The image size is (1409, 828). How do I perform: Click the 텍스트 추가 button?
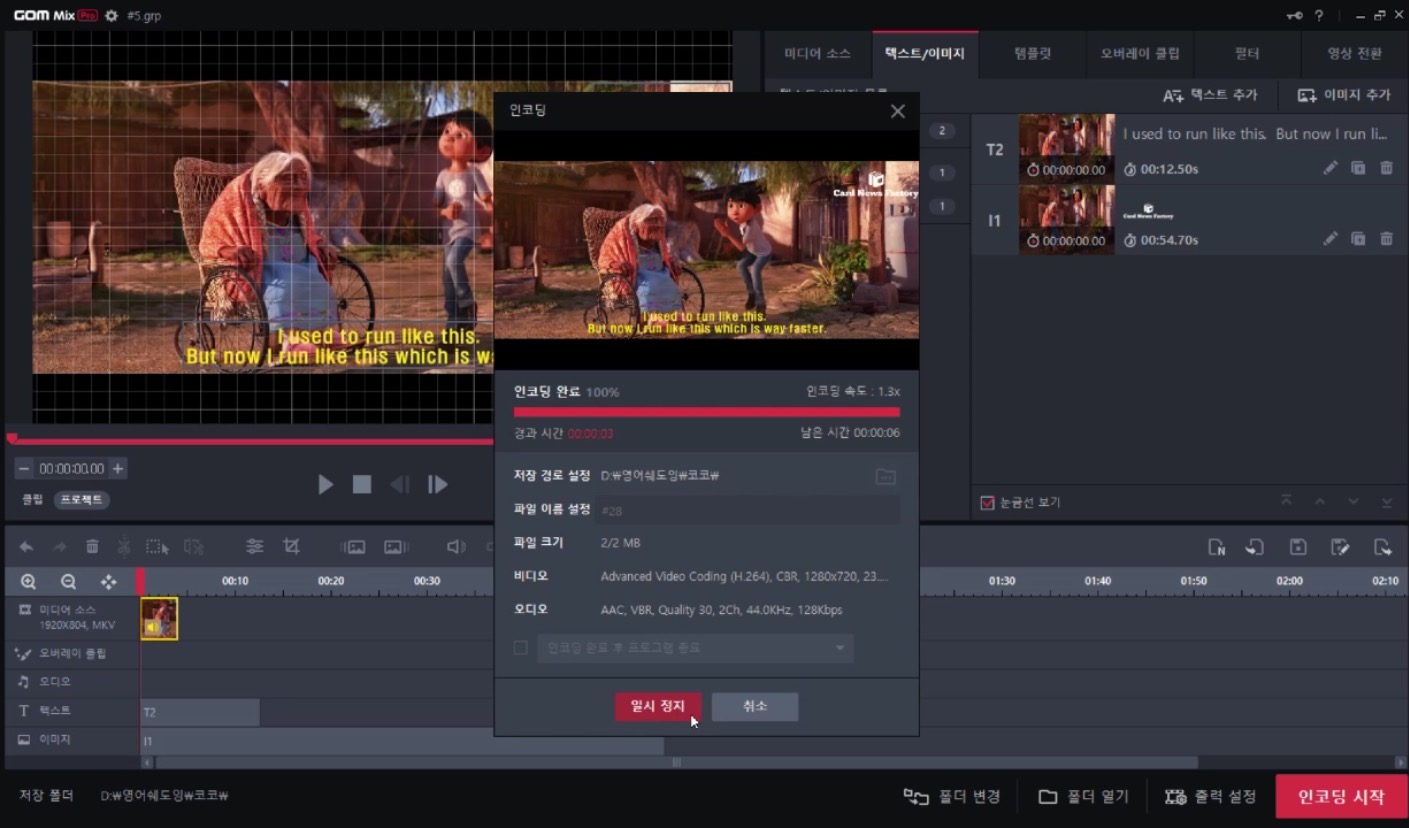[x=1210, y=95]
